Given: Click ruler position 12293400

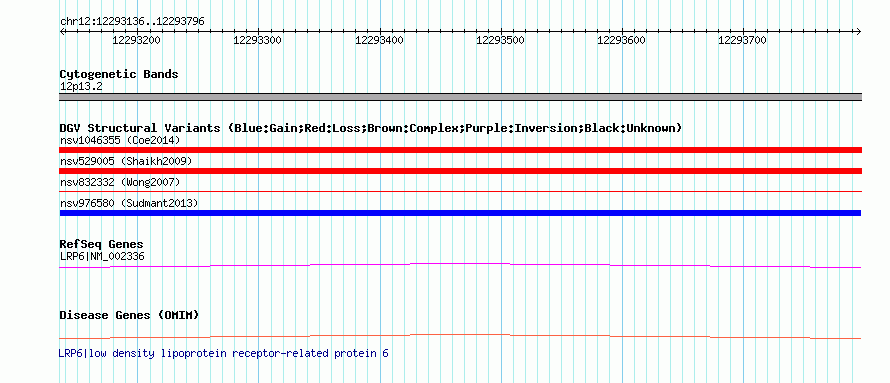Looking at the screenshot, I should (379, 40).
